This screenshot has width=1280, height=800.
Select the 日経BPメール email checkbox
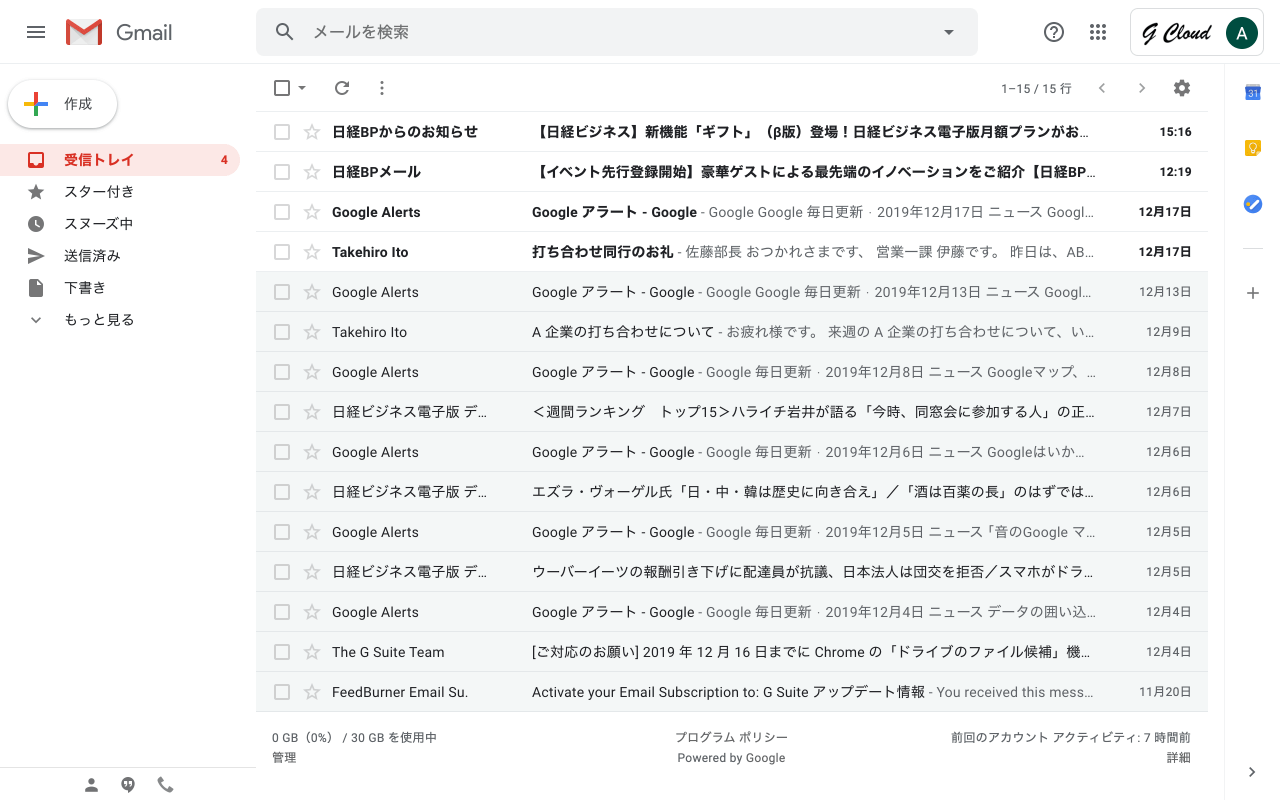point(282,172)
